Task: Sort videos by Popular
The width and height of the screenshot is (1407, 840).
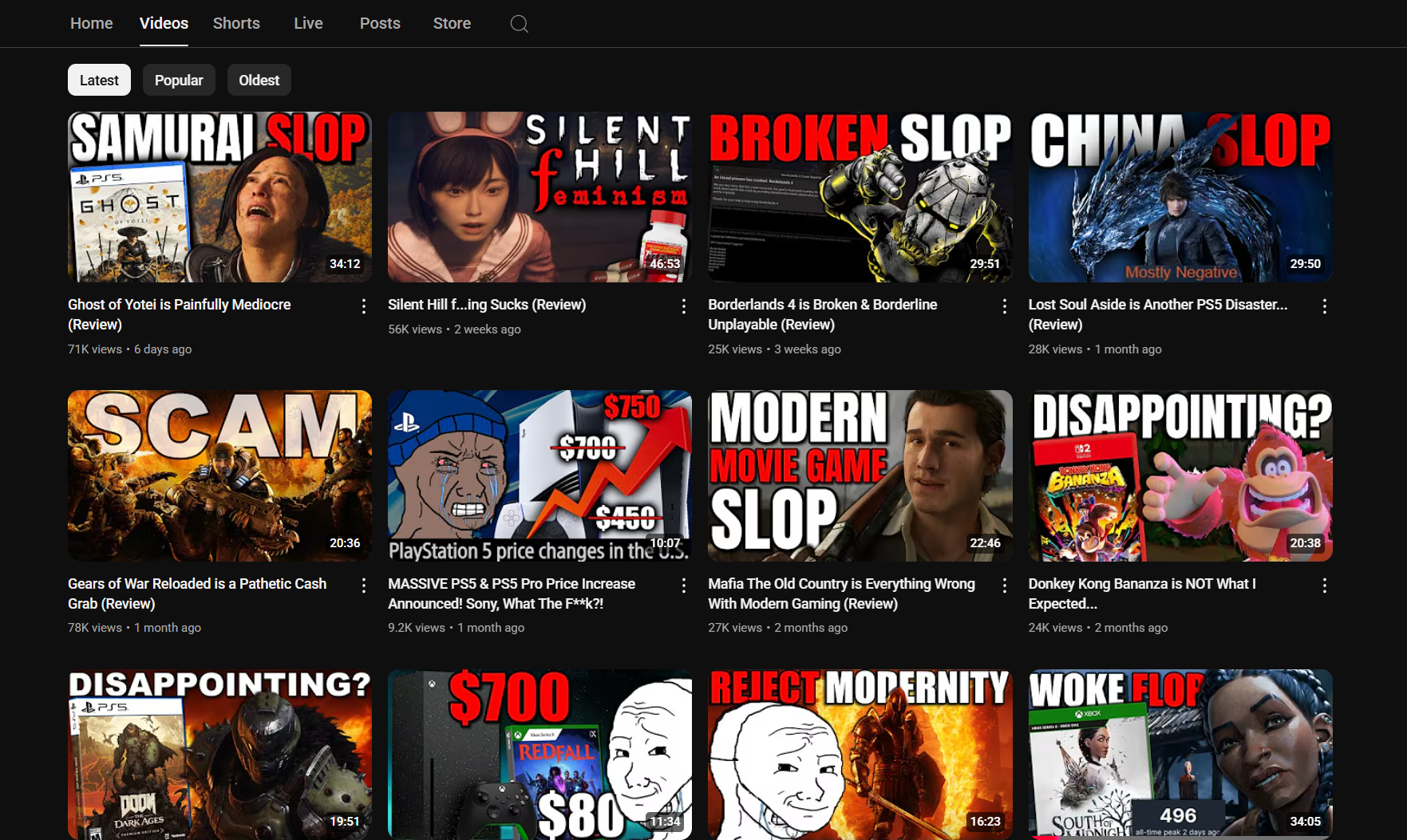Action: pos(179,80)
